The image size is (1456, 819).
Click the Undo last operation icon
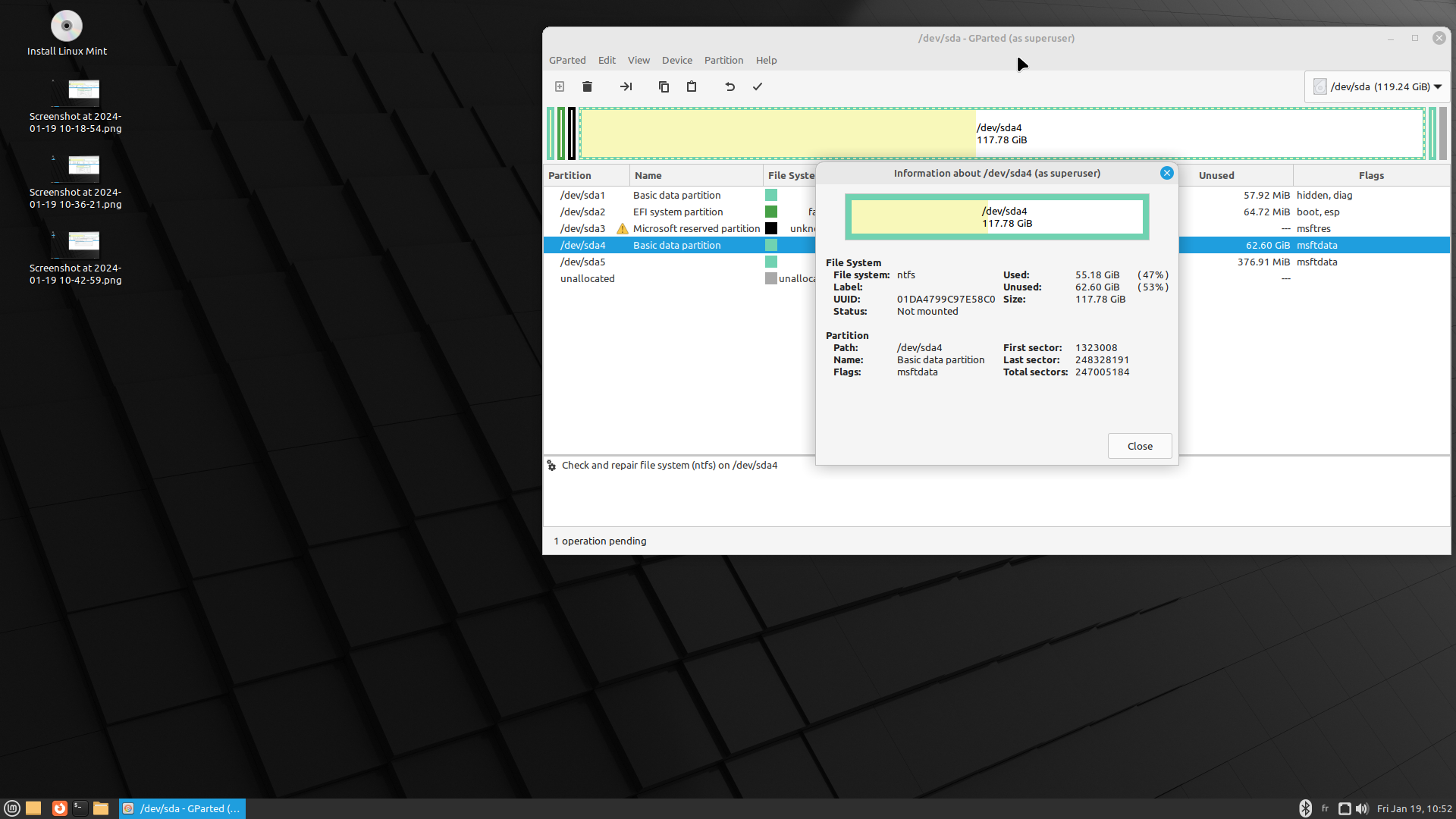coord(730,86)
